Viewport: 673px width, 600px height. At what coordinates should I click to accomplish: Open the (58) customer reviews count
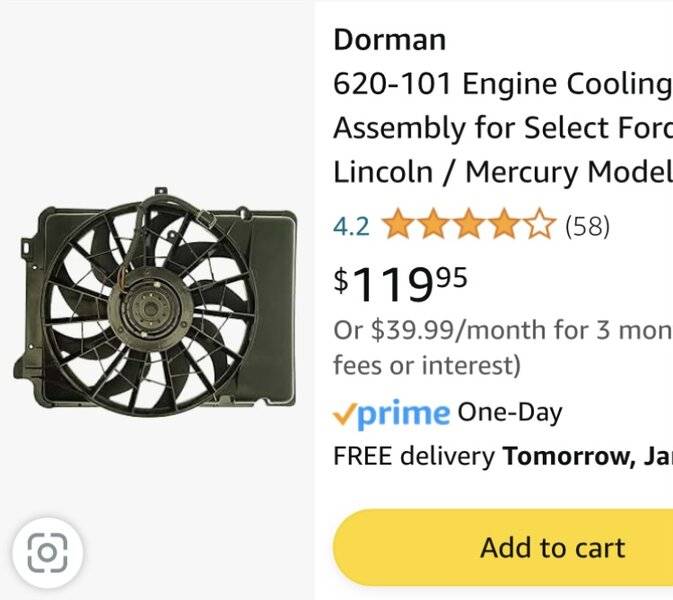pos(587,226)
